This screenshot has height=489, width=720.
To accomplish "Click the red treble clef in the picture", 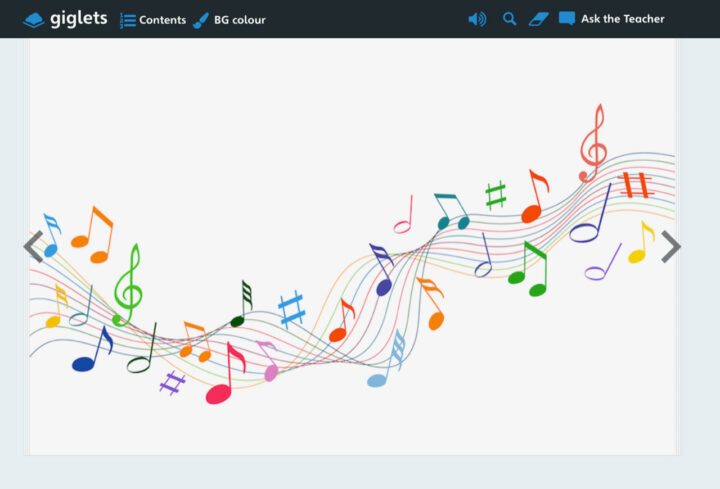I will coord(593,143).
